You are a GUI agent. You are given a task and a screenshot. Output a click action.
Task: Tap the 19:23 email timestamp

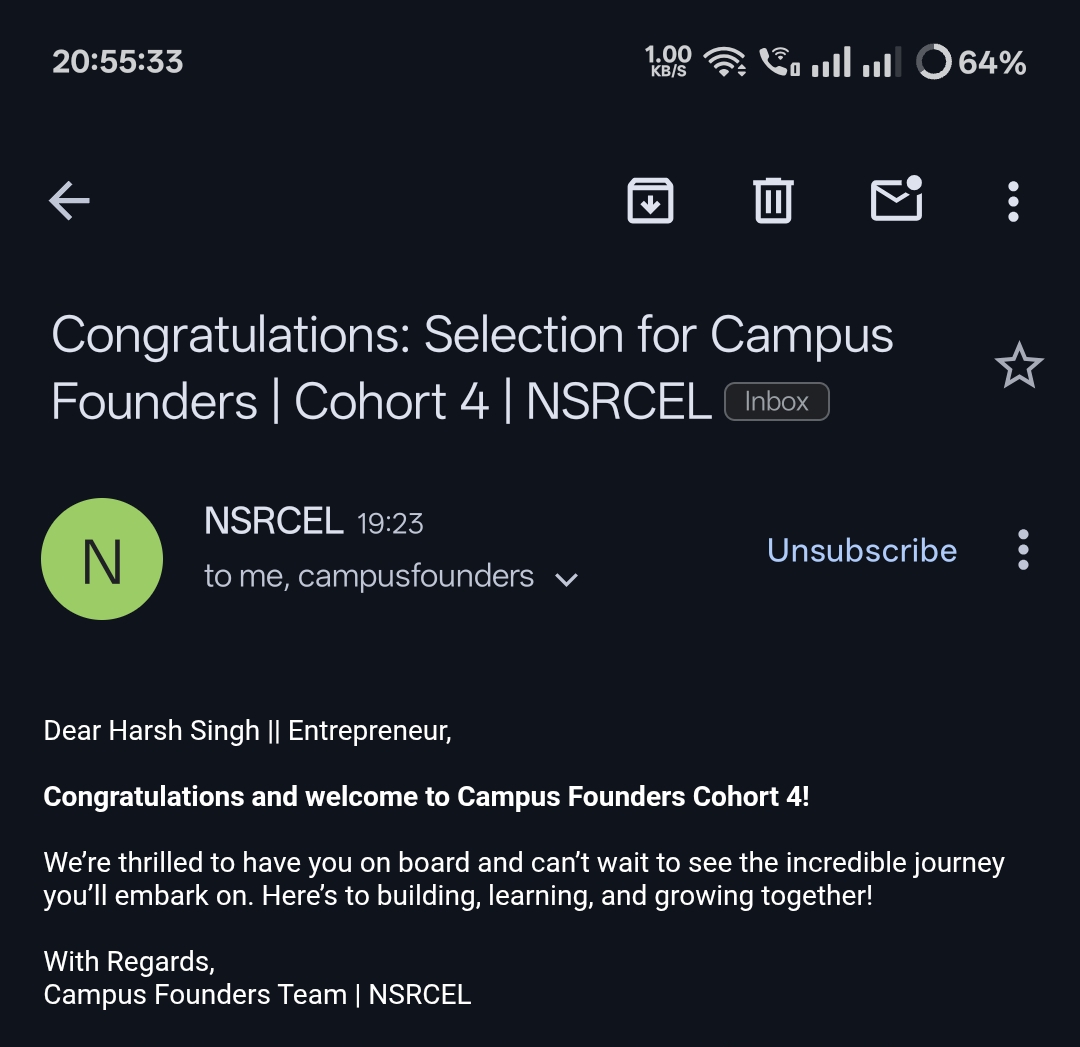[x=390, y=523]
